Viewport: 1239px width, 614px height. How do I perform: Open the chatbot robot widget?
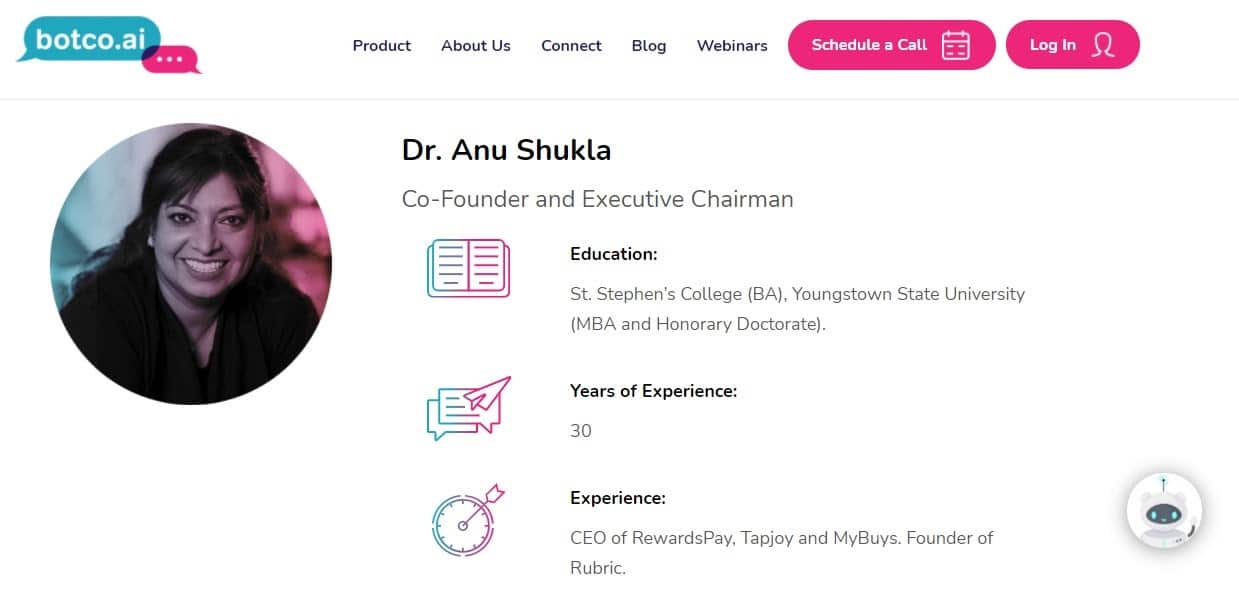click(1164, 510)
